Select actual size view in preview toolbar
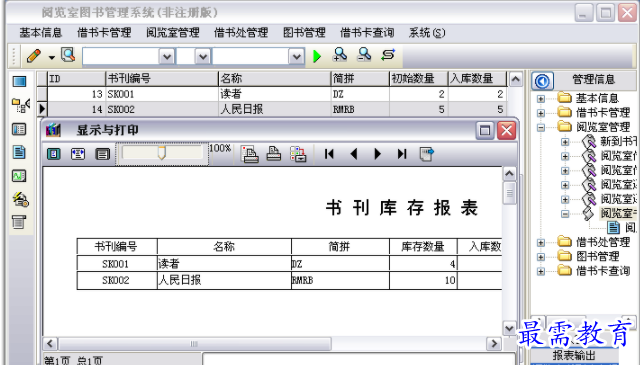Image resolution: width=640 pixels, height=365 pixels. pyautogui.click(x=53, y=154)
